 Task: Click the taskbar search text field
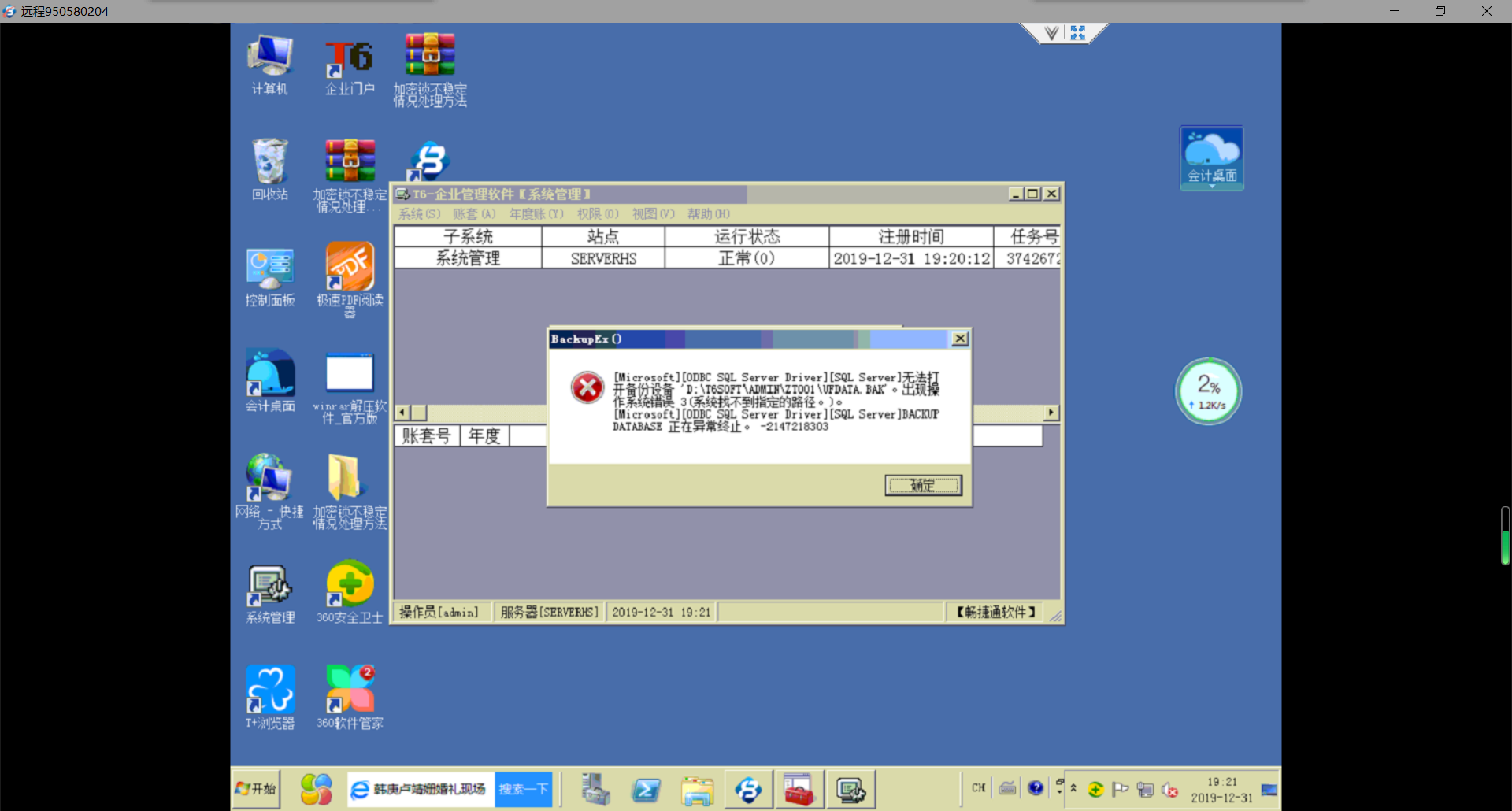tap(421, 789)
